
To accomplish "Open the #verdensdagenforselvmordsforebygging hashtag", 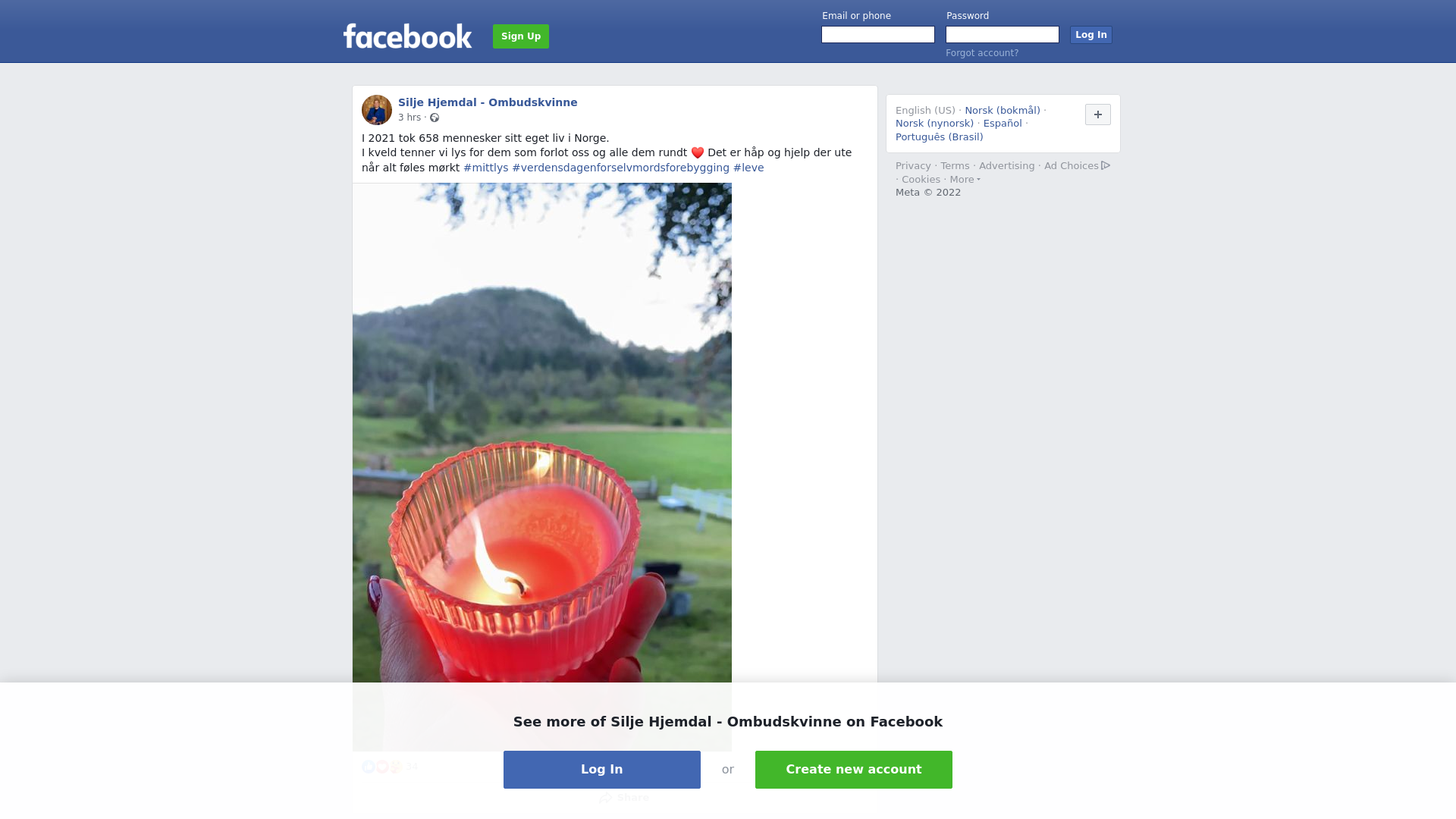I will 621,168.
